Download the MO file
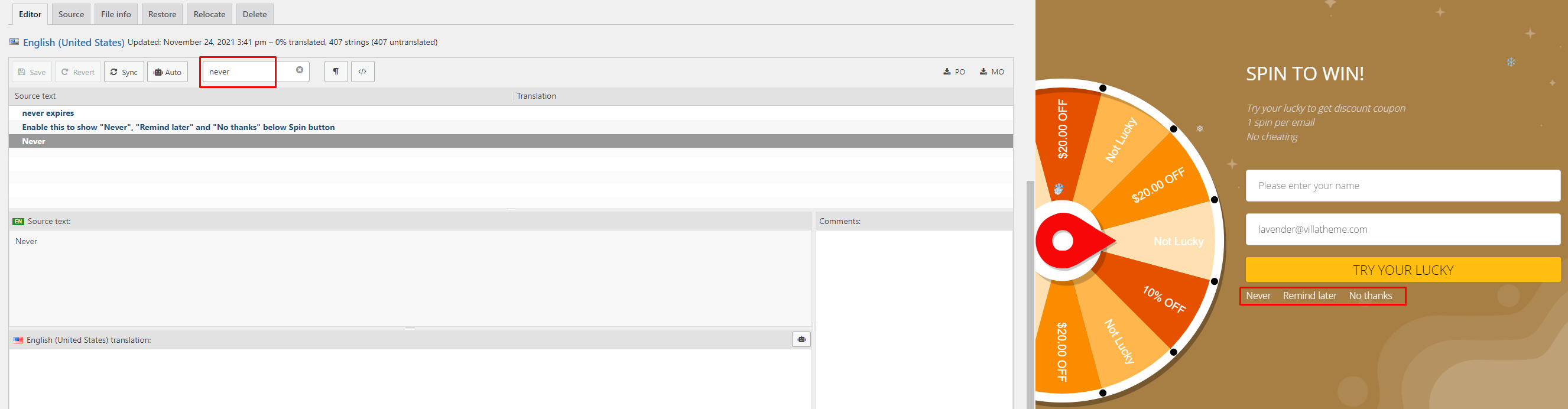 point(992,72)
